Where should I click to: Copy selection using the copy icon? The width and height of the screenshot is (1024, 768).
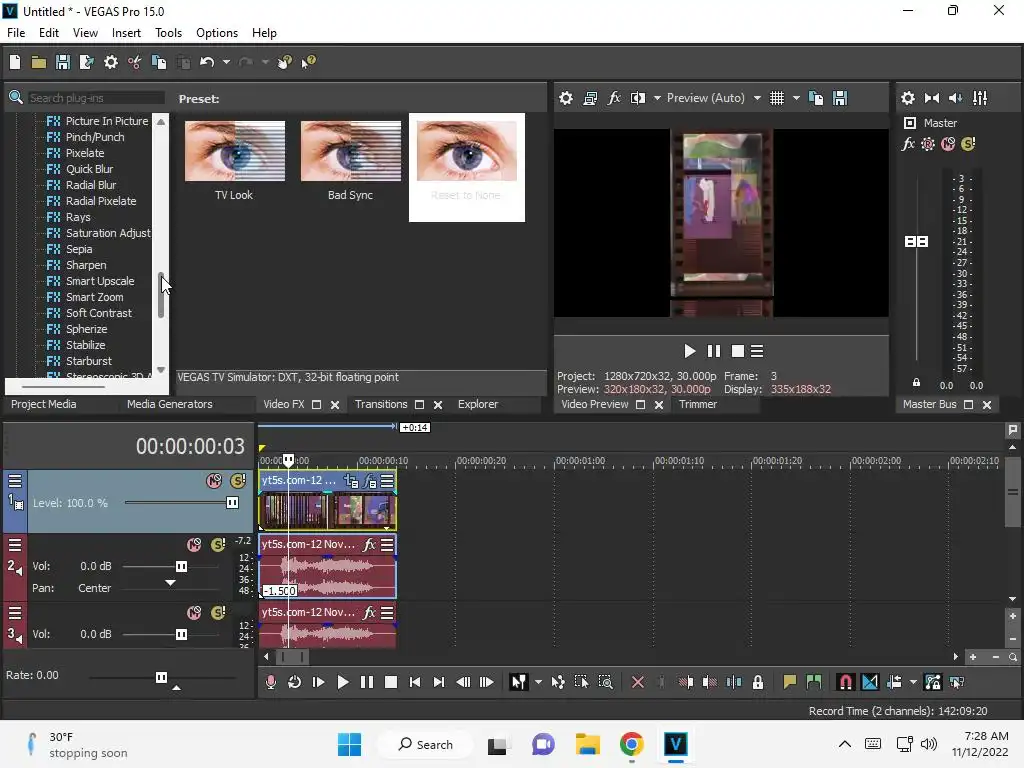pyautogui.click(x=159, y=62)
